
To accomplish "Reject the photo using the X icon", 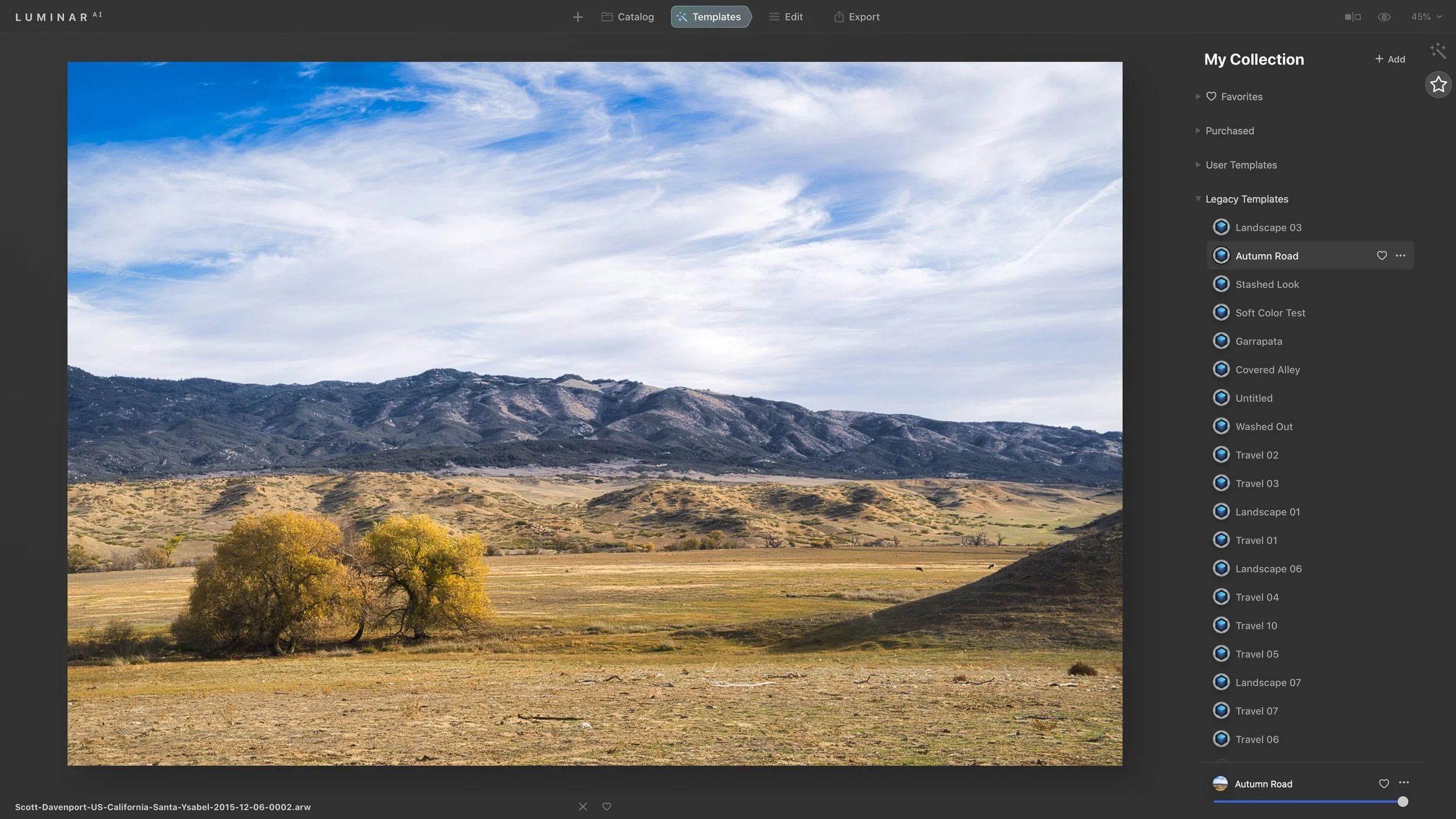I will (x=582, y=806).
